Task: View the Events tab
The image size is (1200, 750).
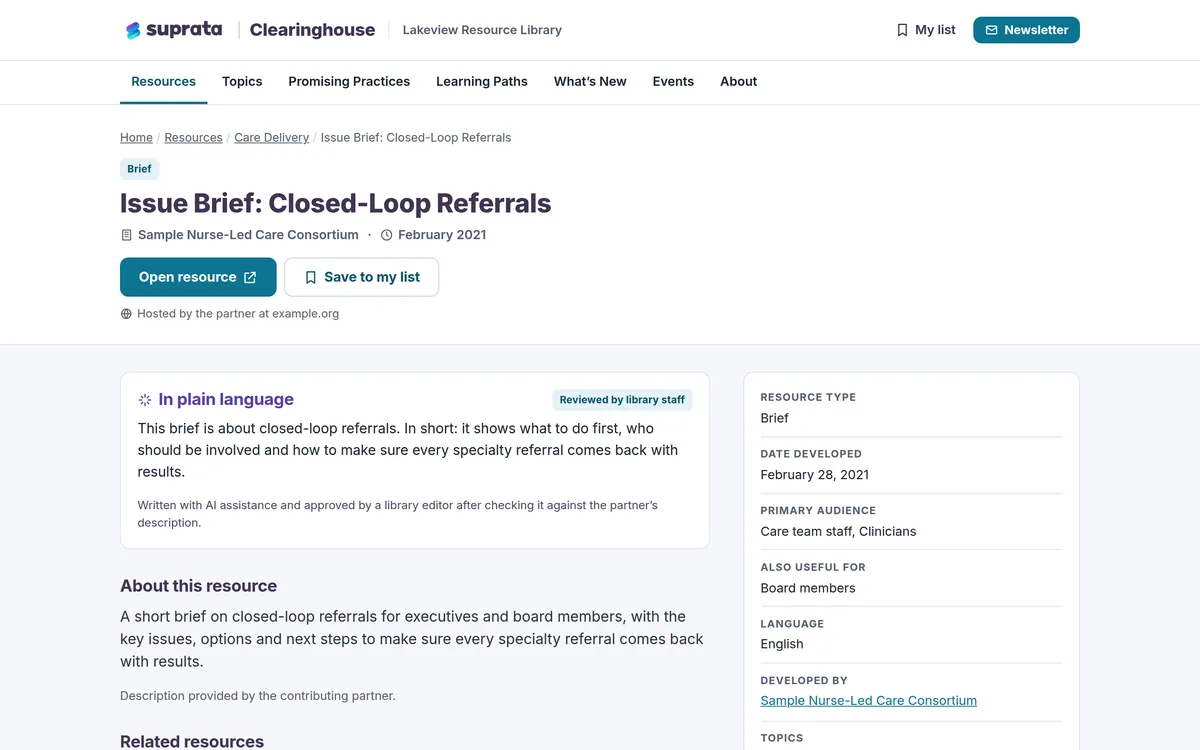Action: [673, 82]
